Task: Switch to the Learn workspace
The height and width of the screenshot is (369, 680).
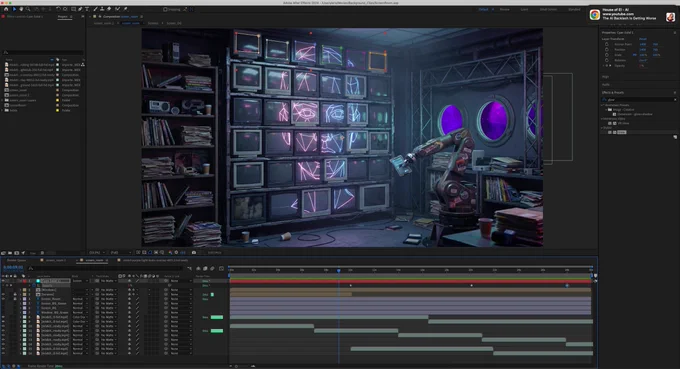Action: tap(524, 9)
